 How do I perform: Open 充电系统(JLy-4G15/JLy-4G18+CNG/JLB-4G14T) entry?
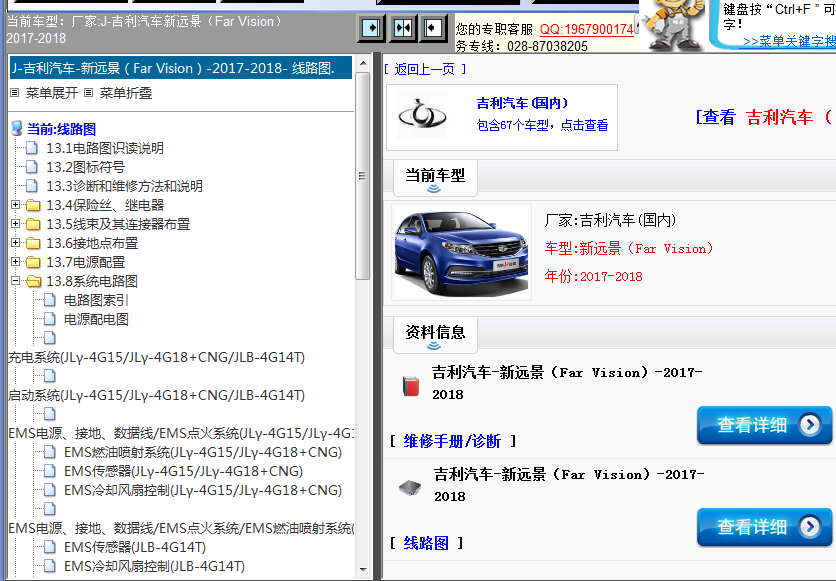(x=156, y=357)
